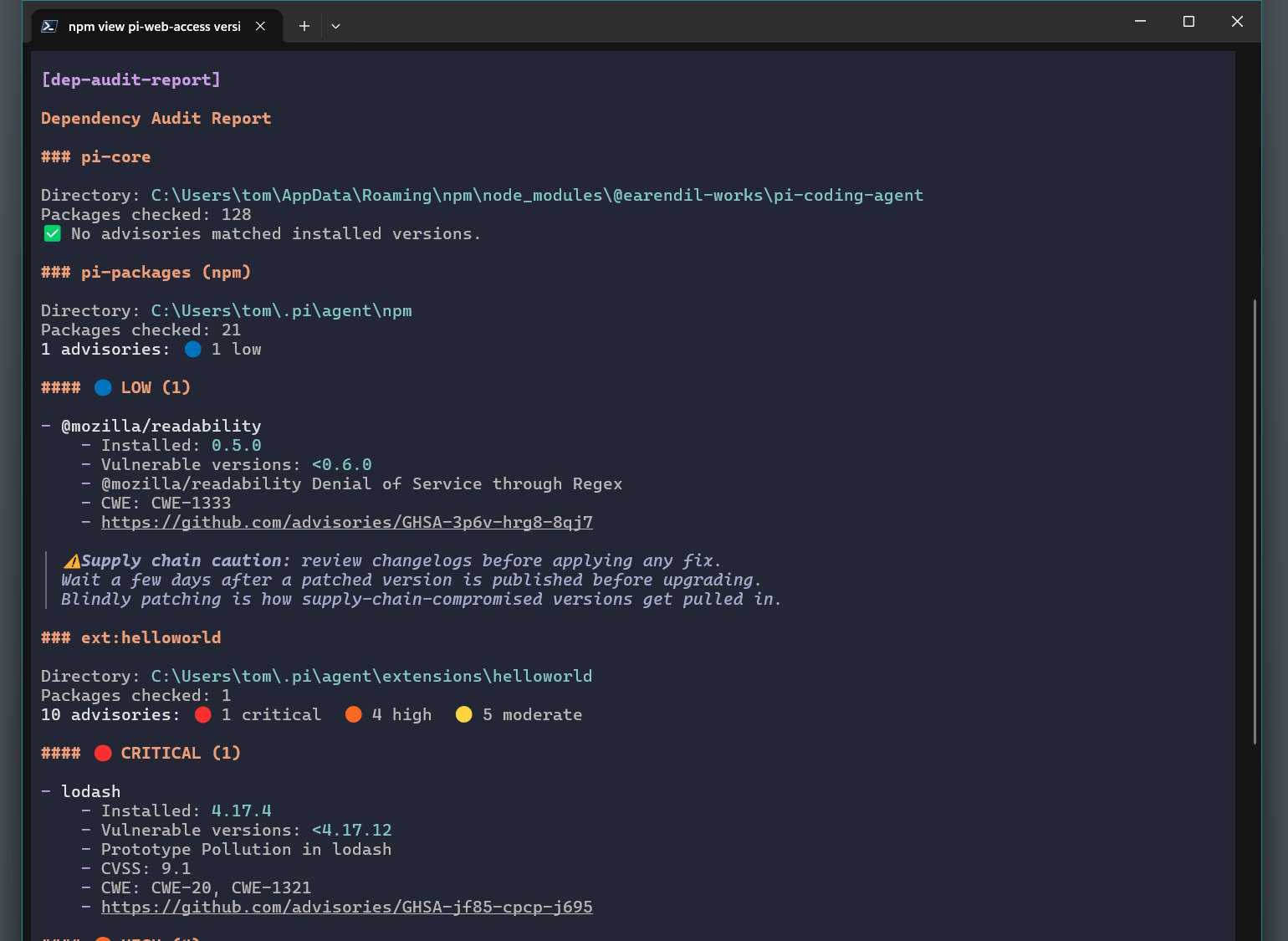This screenshot has width=1288, height=941.
Task: Click the 'Wait a few days' caution line
Action: tap(411, 580)
